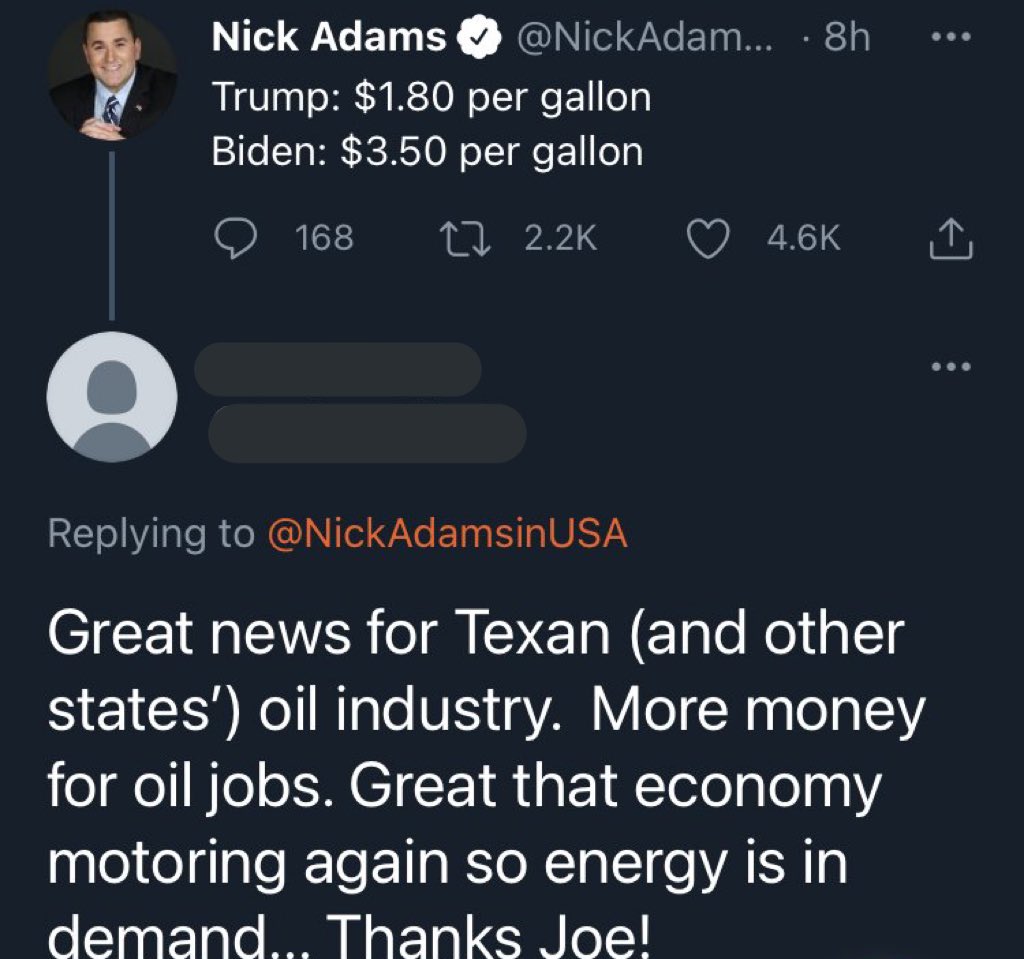
Task: Open the 2.2K retweets count
Action: point(561,238)
